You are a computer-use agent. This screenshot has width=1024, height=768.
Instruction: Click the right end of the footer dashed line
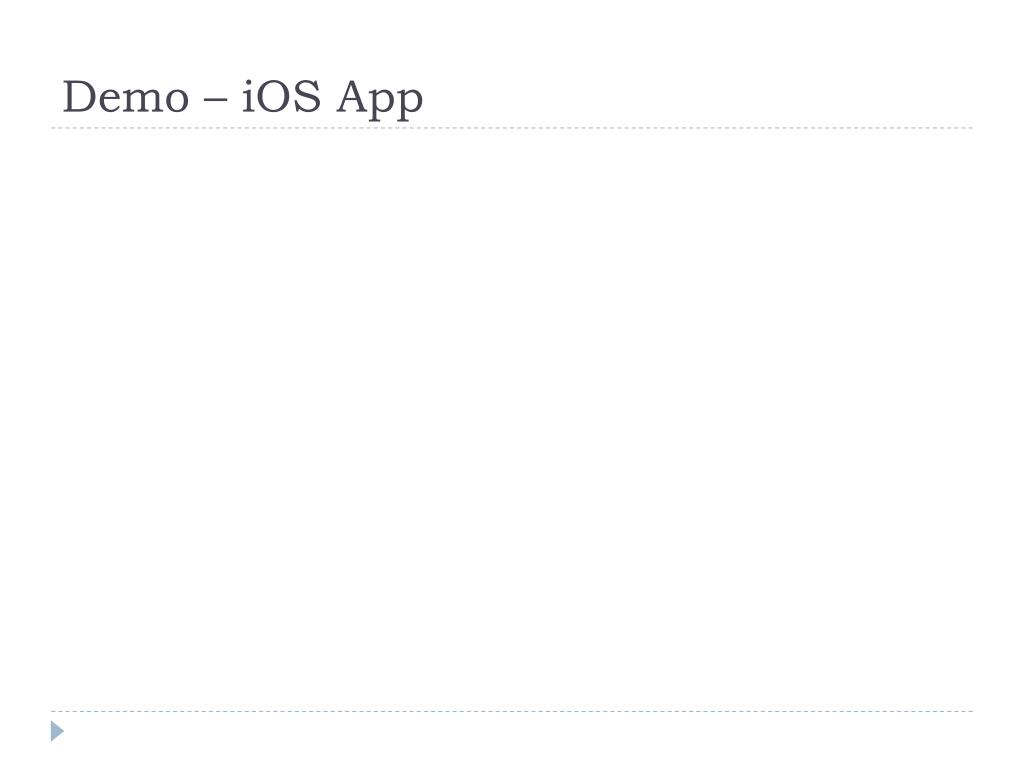pyautogui.click(x=970, y=711)
